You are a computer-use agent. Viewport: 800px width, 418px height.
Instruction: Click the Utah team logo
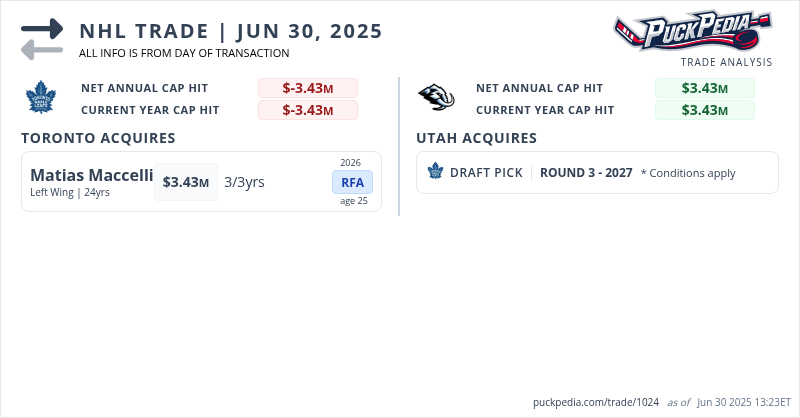(x=437, y=98)
